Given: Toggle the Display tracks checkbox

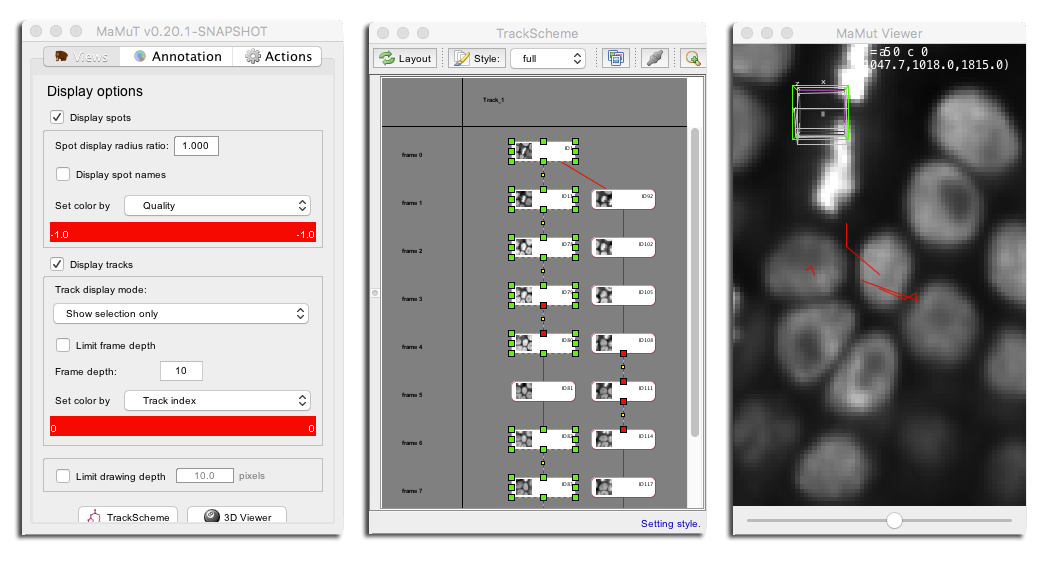Looking at the screenshot, I should (57, 264).
